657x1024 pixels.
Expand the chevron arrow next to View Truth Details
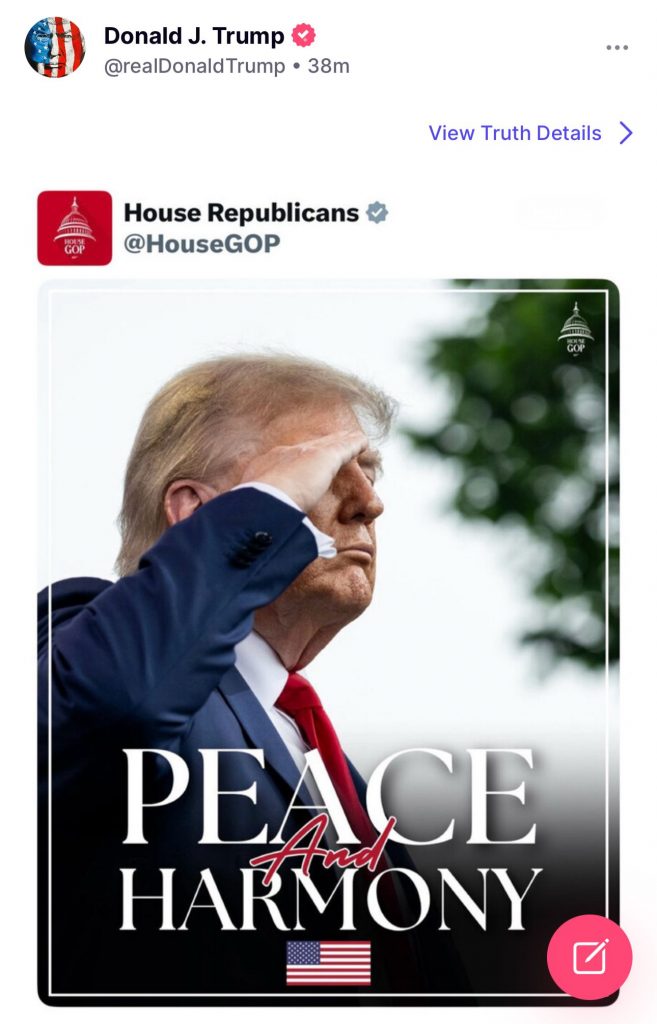[626, 133]
